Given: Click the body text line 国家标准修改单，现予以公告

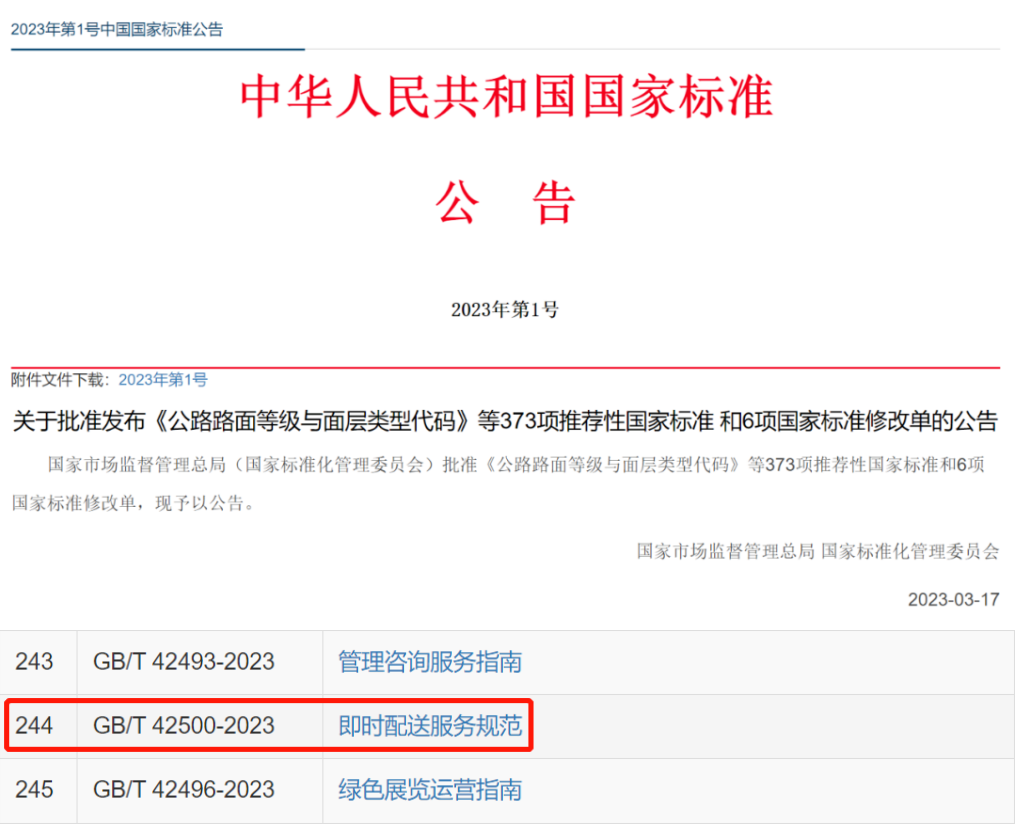Looking at the screenshot, I should pyautogui.click(x=134, y=503).
